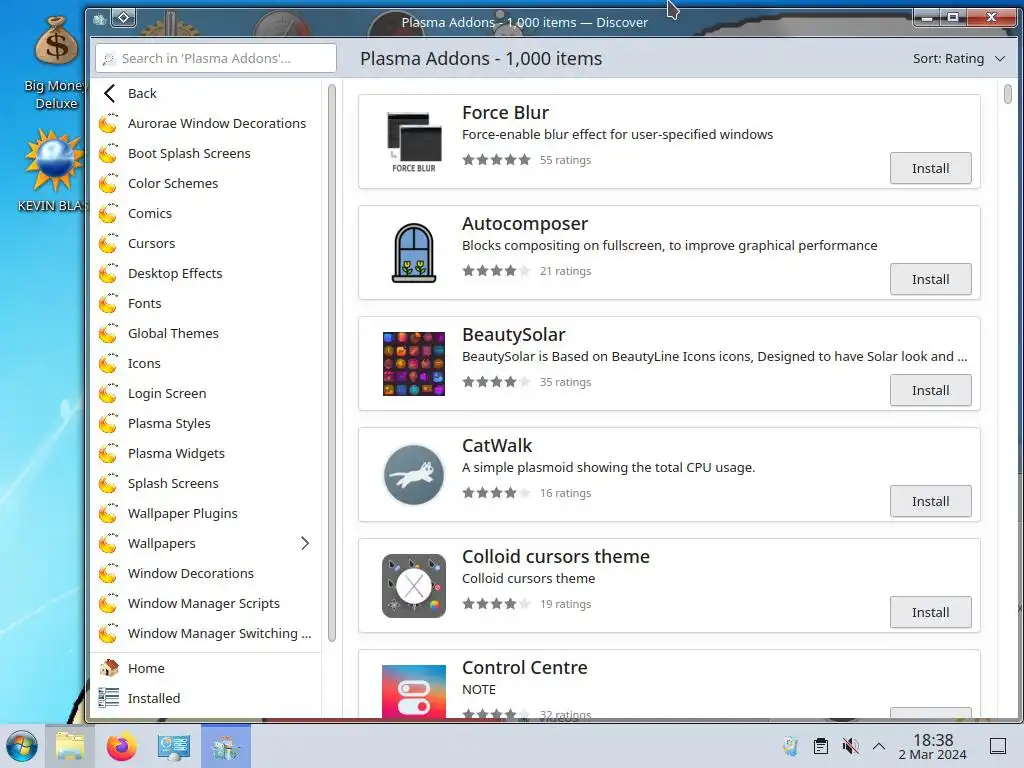Open Global Themes category

coord(206,334)
